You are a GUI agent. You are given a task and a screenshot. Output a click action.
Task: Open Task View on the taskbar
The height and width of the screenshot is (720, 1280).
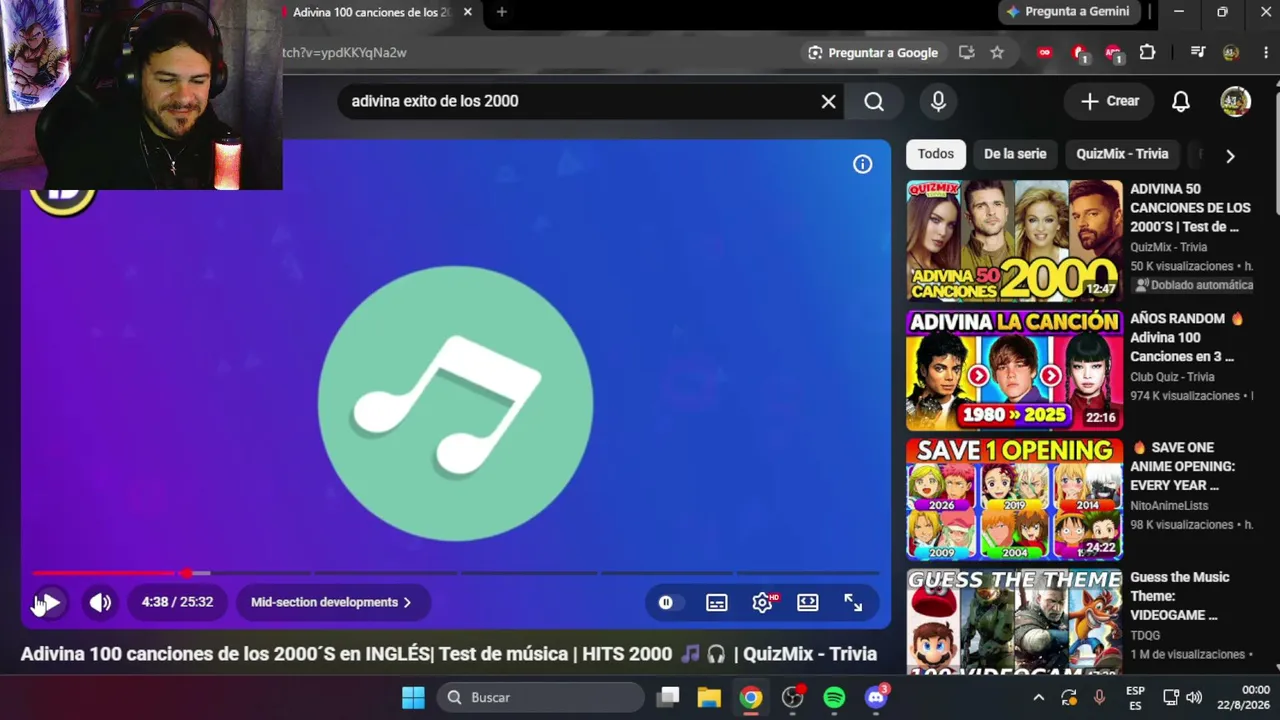tap(668, 697)
